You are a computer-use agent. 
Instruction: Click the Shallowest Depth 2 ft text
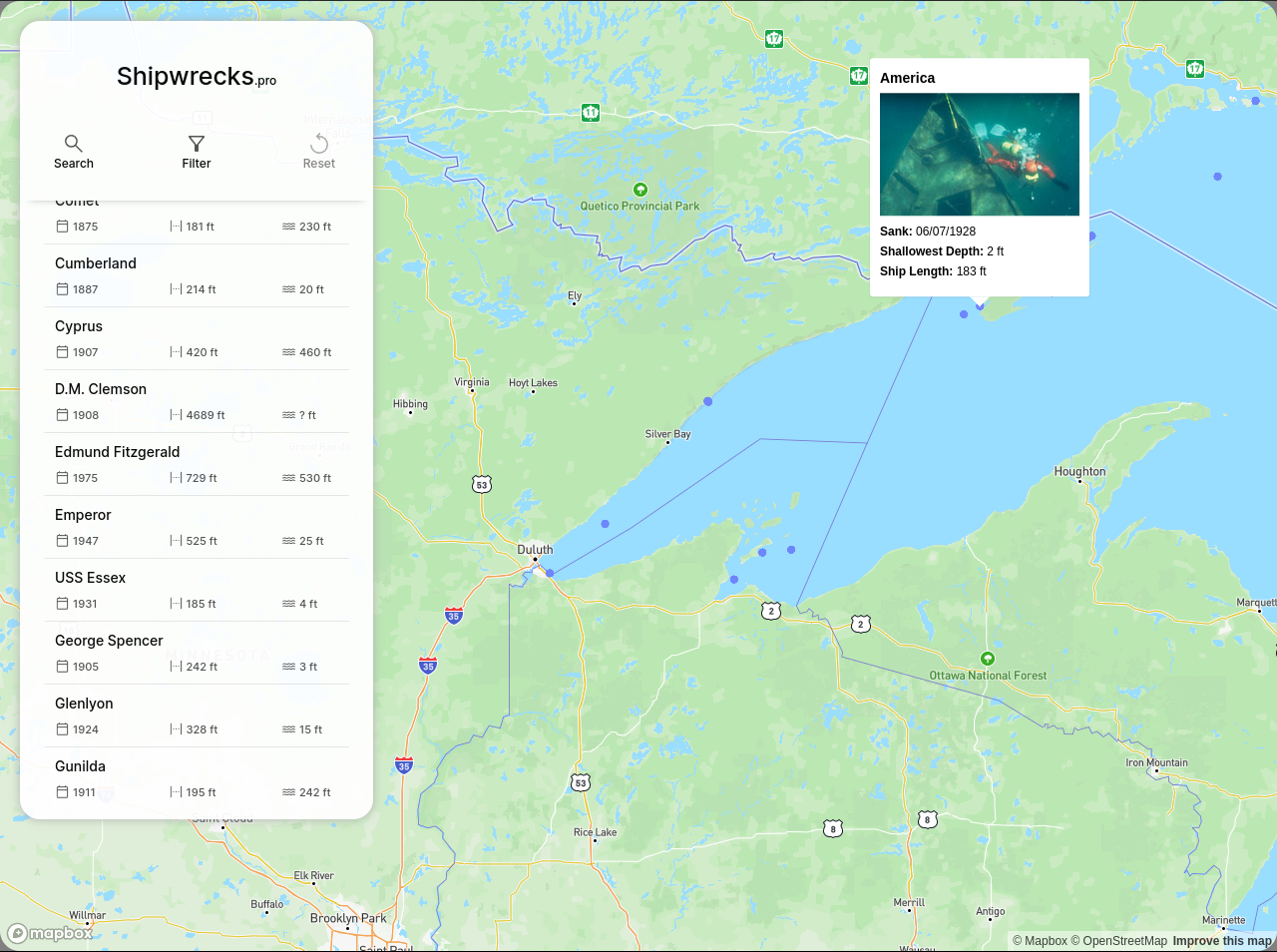942,251
